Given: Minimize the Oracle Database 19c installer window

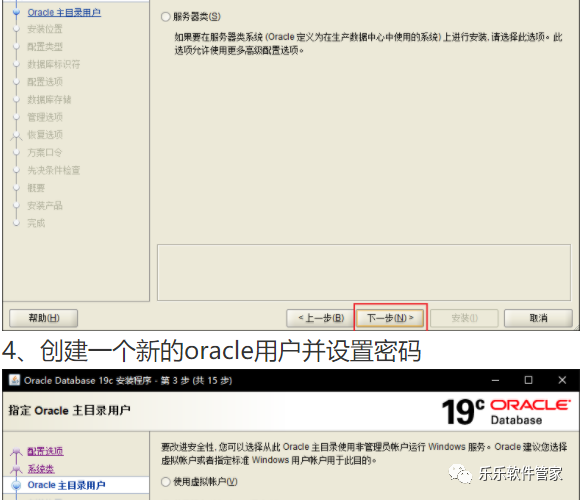Looking at the screenshot, I should coord(495,380).
